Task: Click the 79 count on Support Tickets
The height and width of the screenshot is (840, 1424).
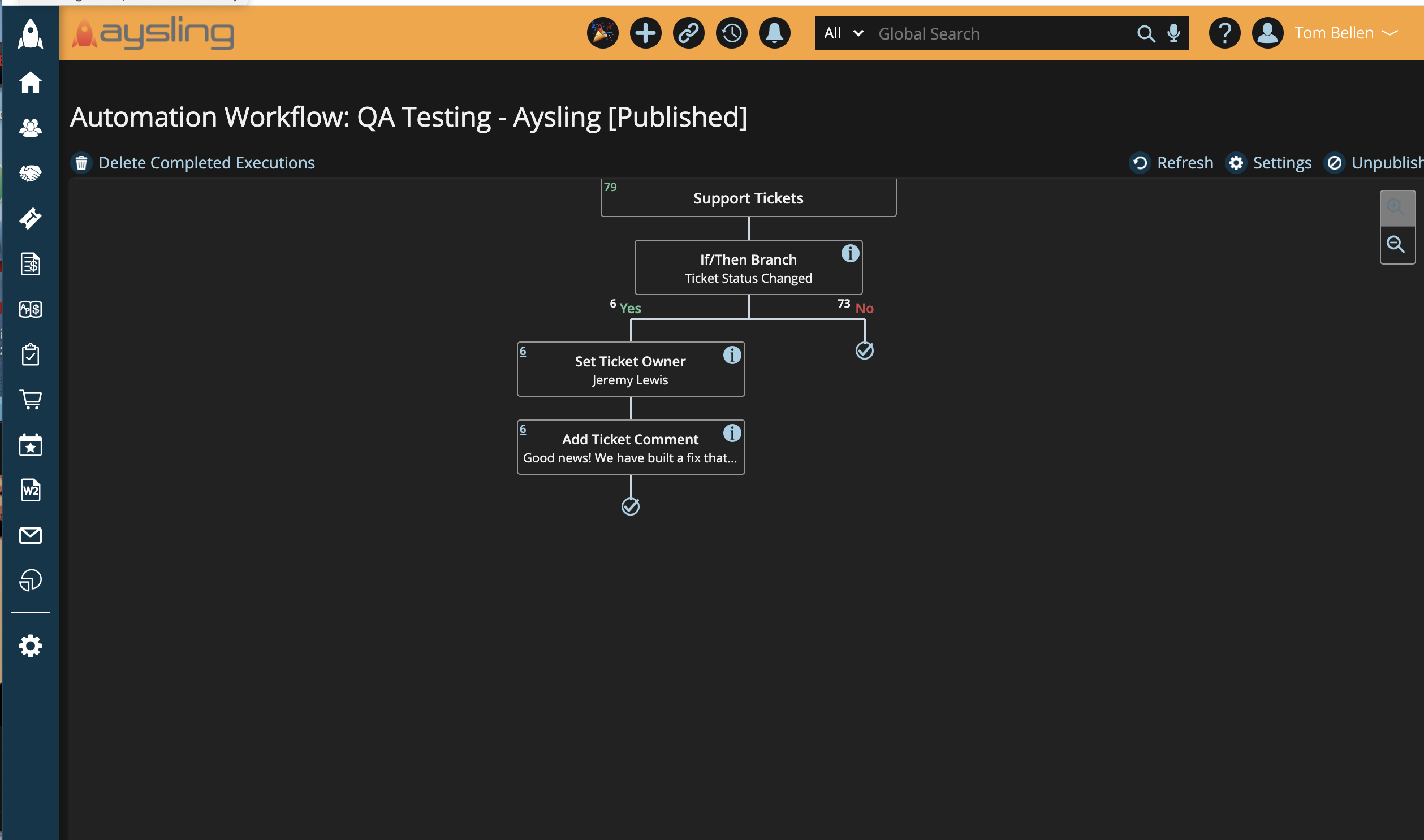Action: 610,187
